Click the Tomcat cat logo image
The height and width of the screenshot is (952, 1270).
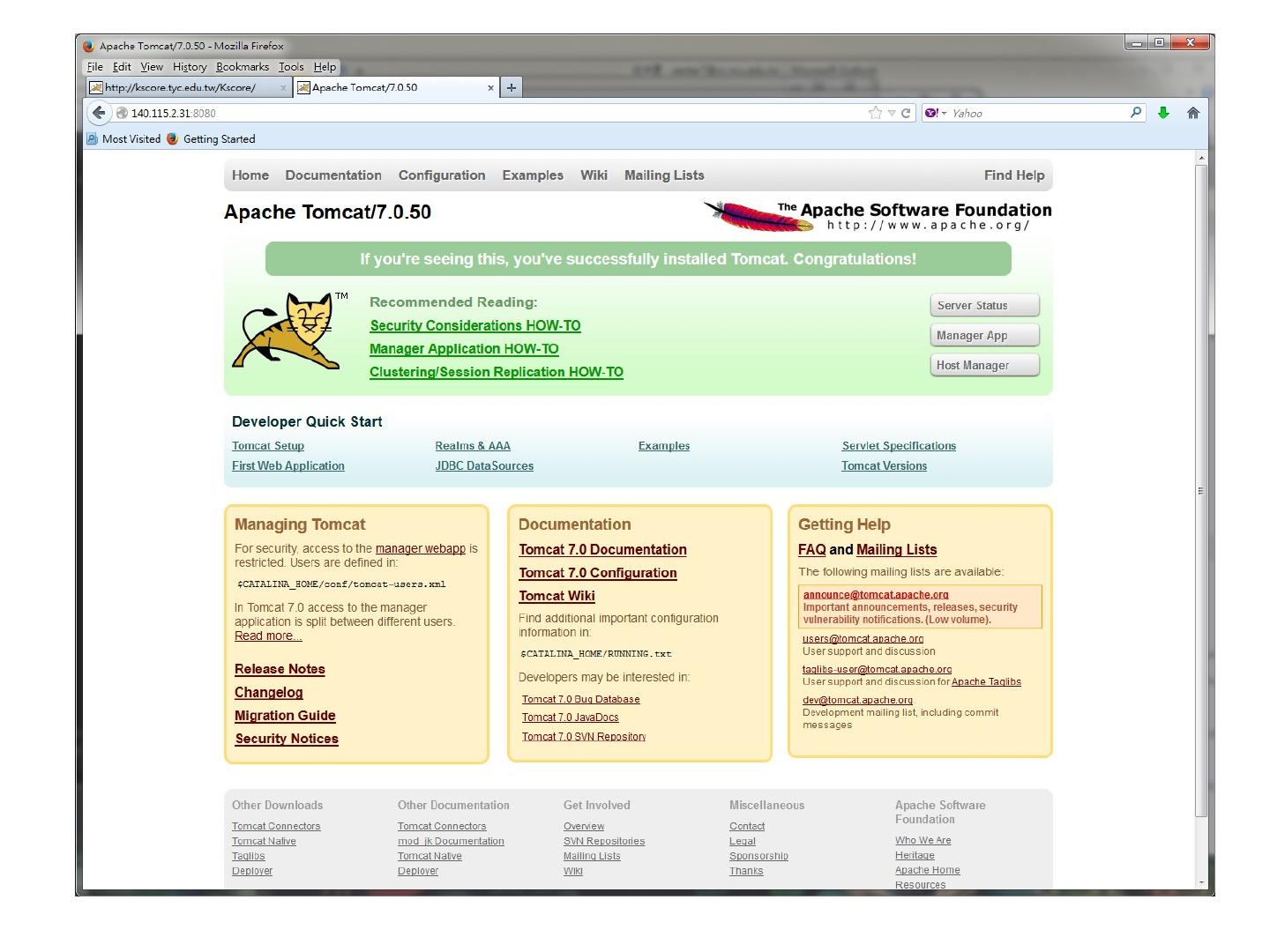point(288,331)
